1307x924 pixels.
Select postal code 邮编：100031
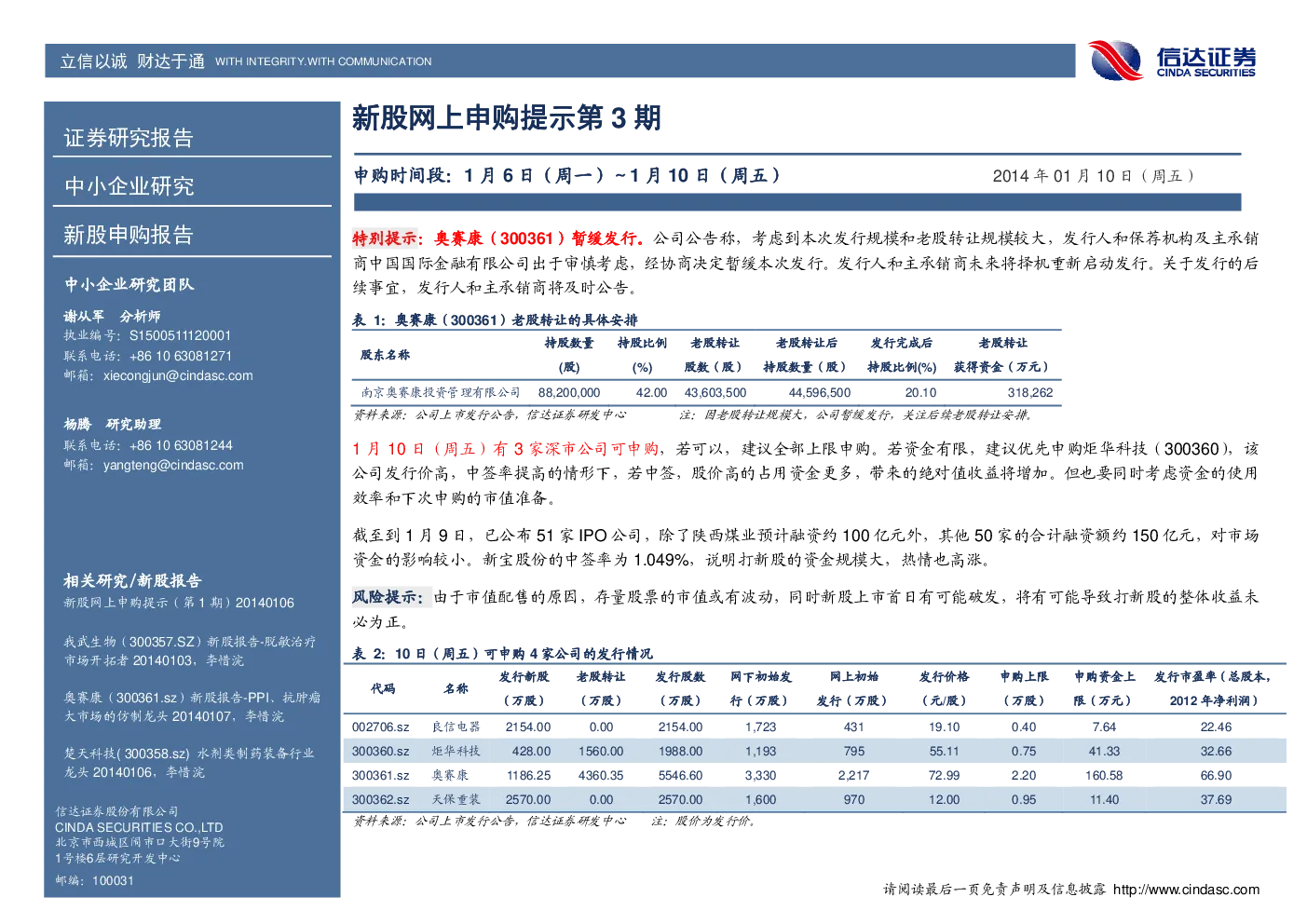point(94,881)
